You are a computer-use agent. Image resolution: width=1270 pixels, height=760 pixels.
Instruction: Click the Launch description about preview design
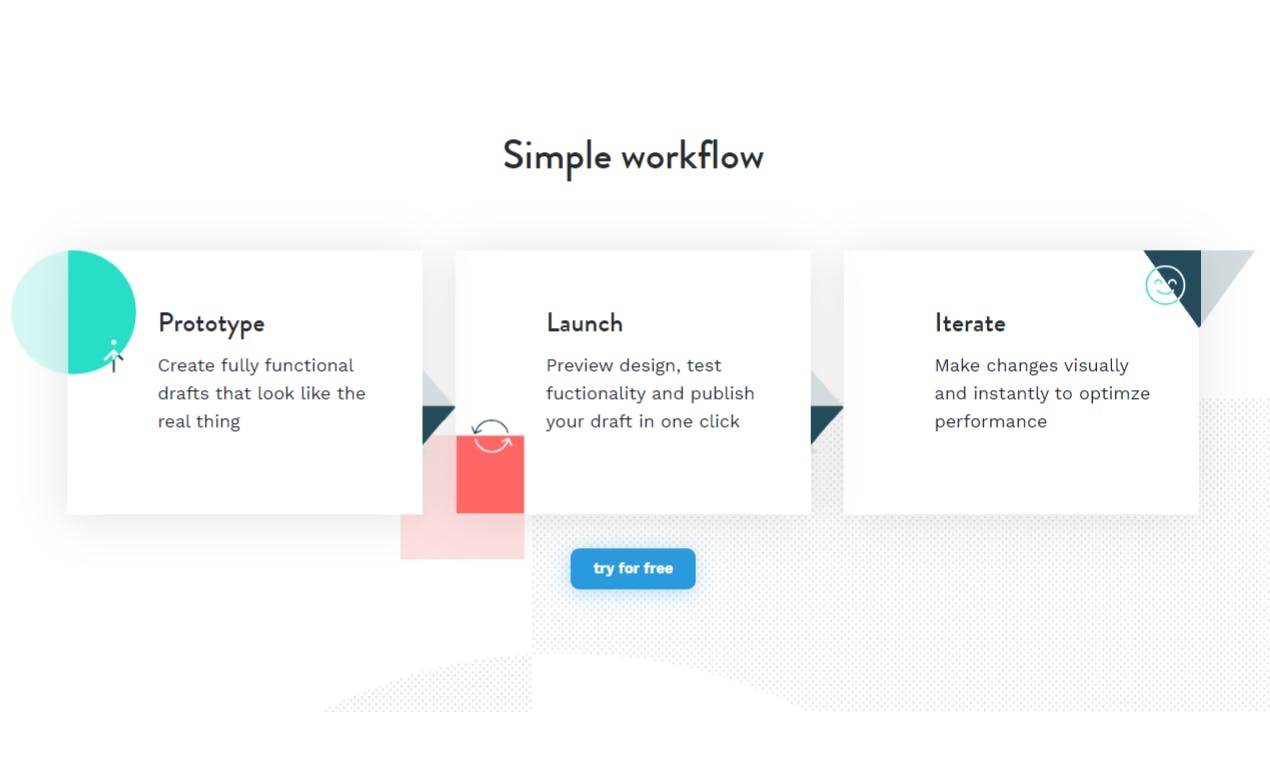point(650,393)
